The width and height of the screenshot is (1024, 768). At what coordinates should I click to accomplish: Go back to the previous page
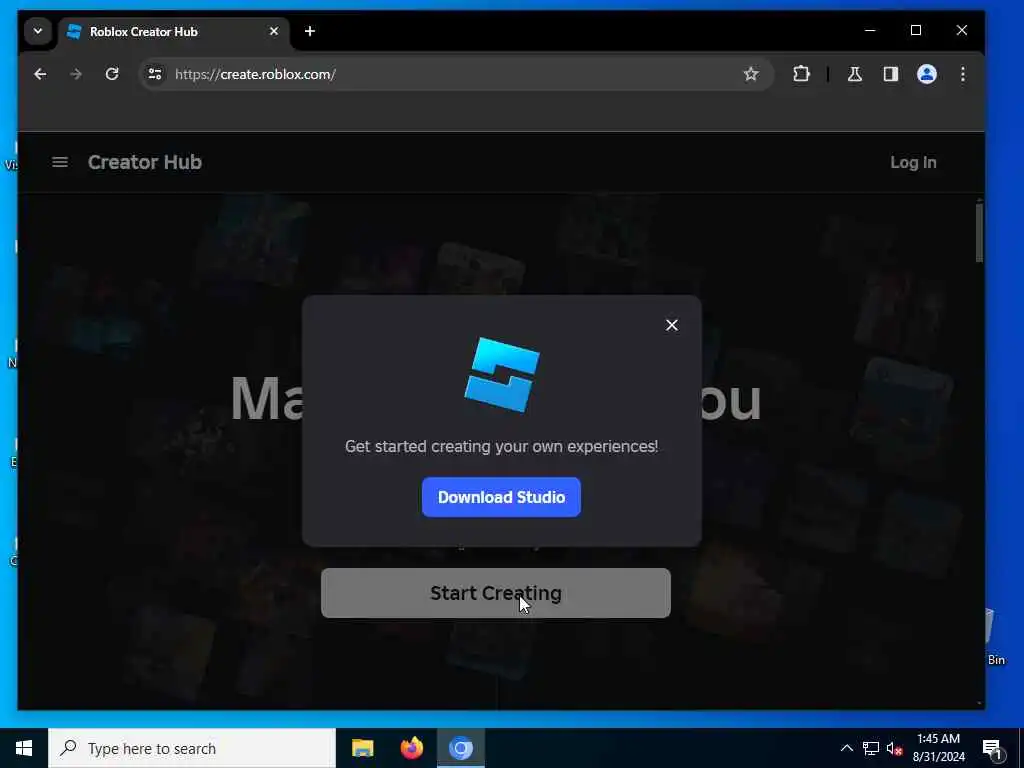tap(40, 74)
